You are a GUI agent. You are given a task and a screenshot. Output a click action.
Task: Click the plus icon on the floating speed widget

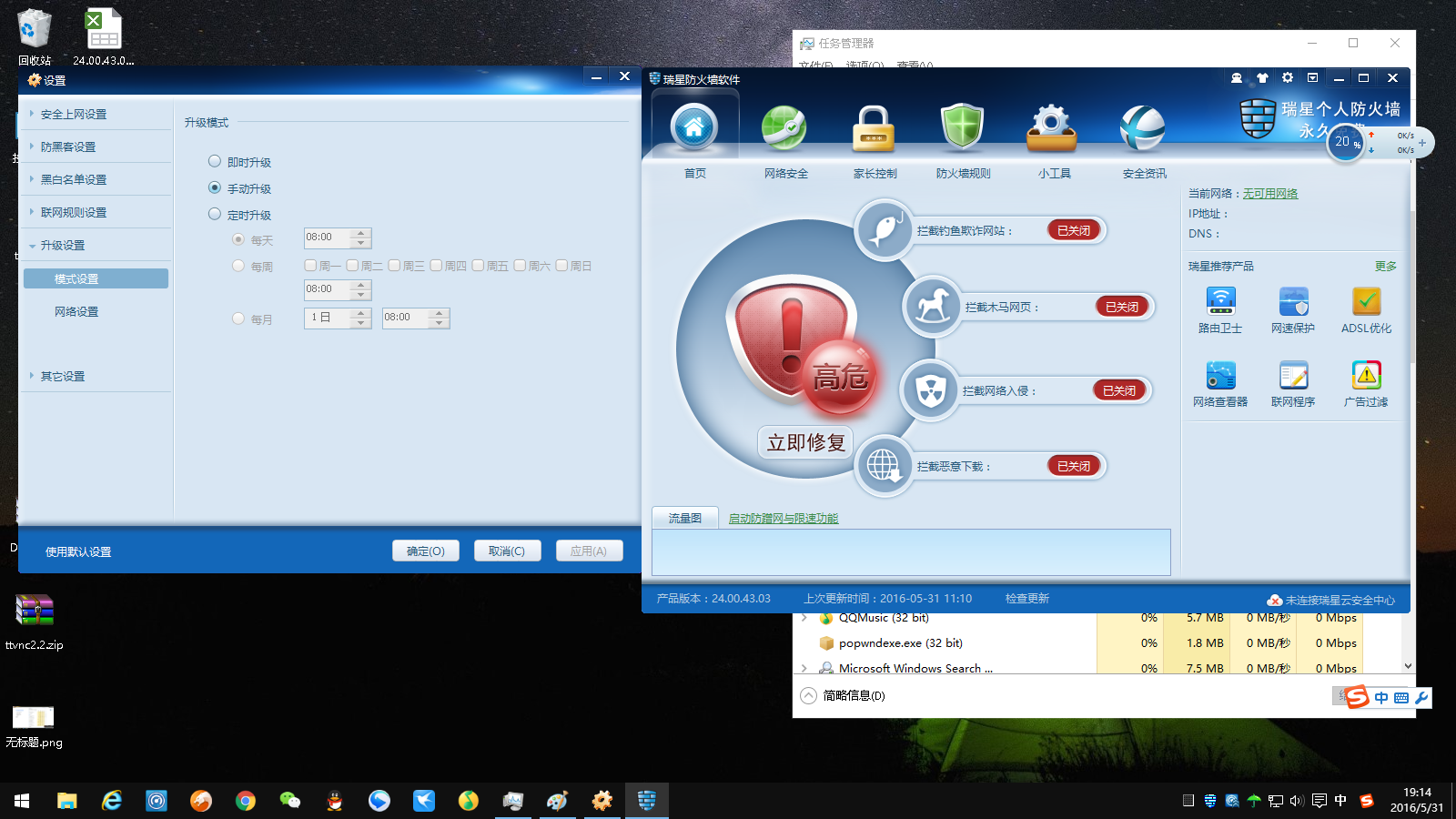pyautogui.click(x=1422, y=143)
